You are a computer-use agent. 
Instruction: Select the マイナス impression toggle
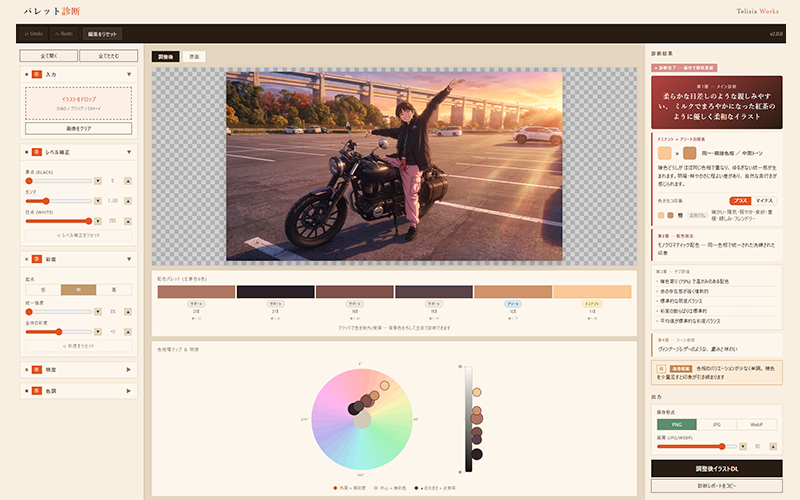(x=764, y=201)
